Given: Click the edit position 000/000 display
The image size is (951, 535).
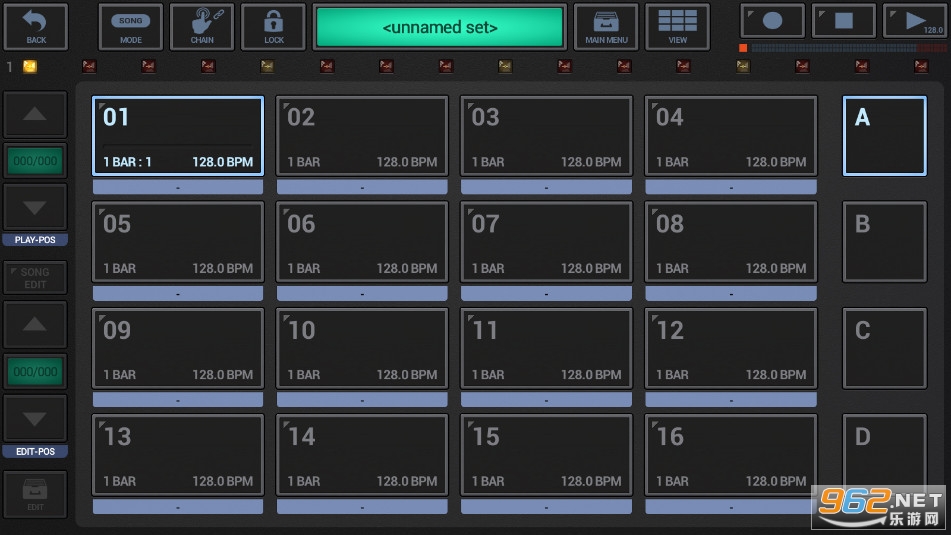Looking at the screenshot, I should coord(35,371).
